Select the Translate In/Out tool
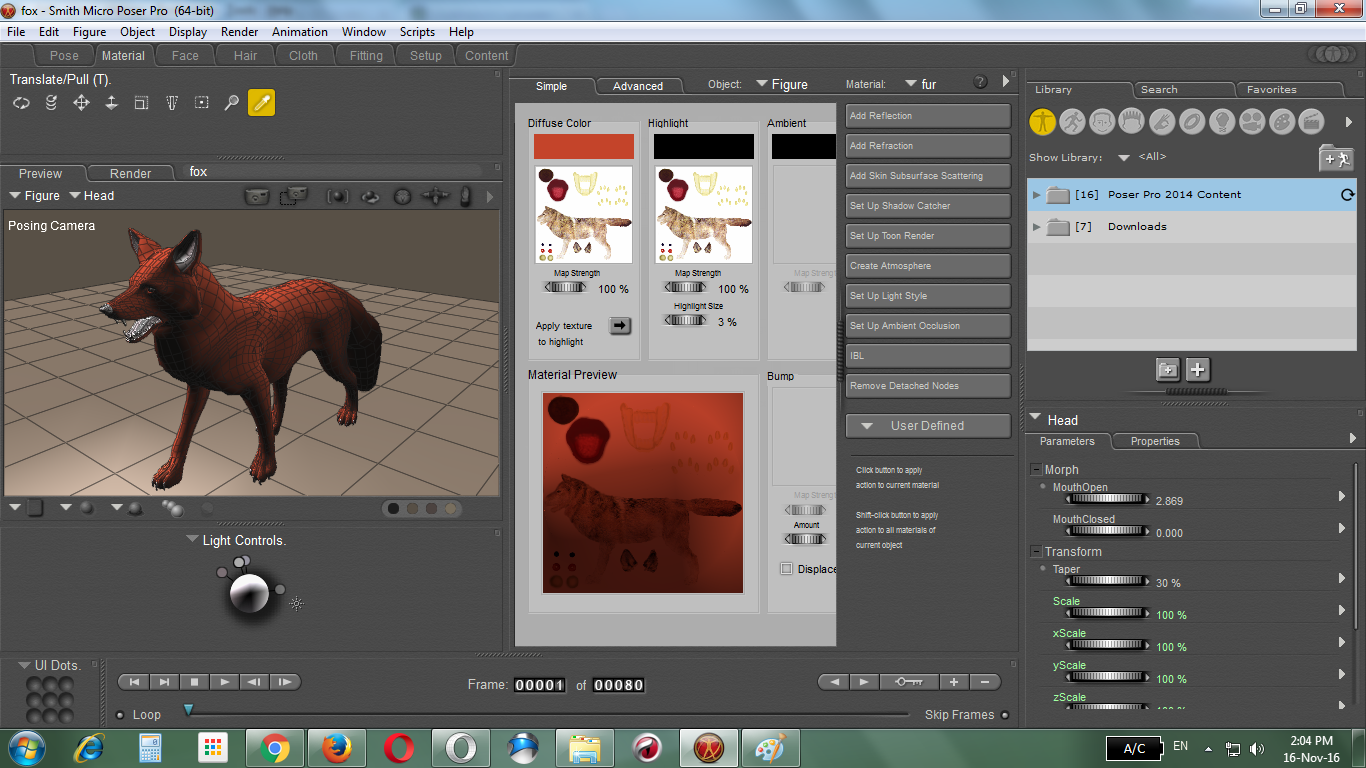The height and width of the screenshot is (768, 1366). tap(111, 102)
